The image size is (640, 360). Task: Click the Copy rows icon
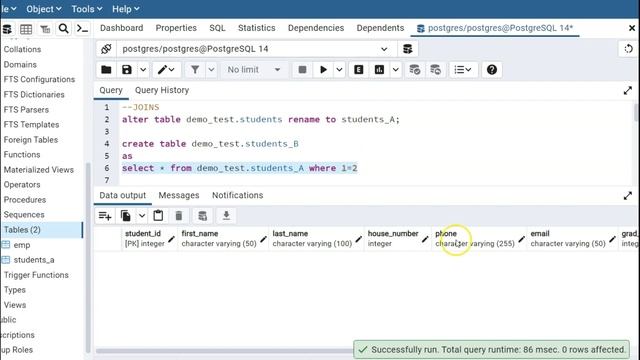coord(126,216)
